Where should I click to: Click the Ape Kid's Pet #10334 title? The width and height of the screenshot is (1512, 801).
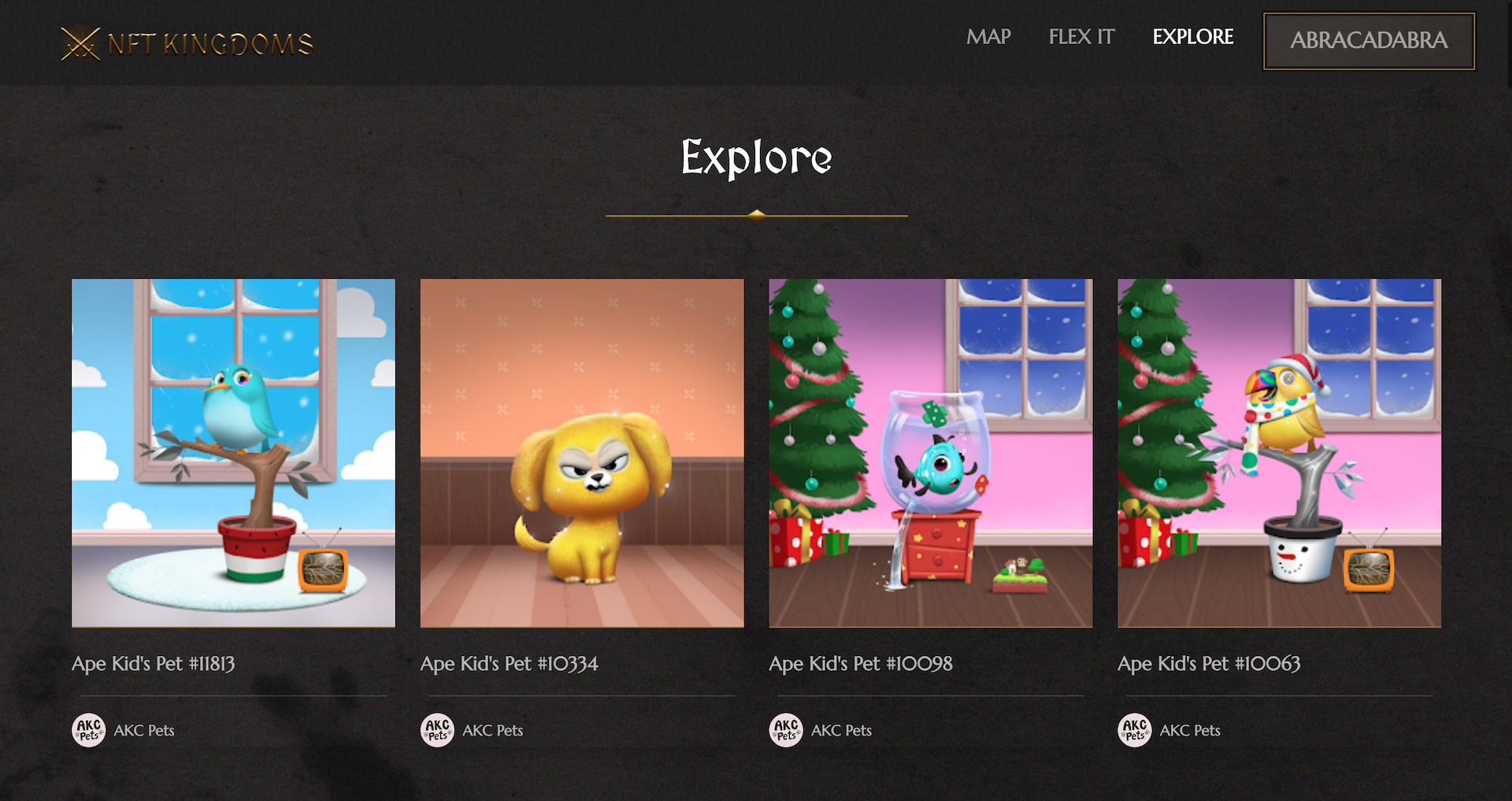[510, 664]
